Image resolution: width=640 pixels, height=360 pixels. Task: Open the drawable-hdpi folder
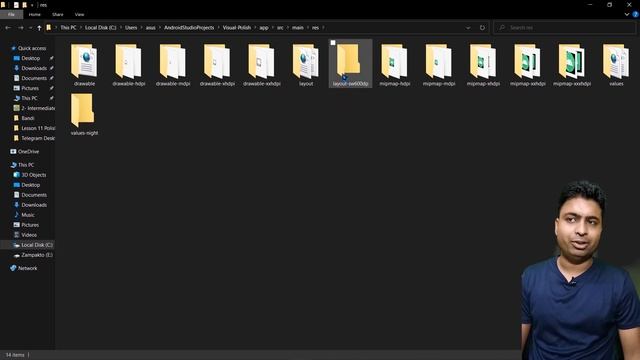point(129,65)
